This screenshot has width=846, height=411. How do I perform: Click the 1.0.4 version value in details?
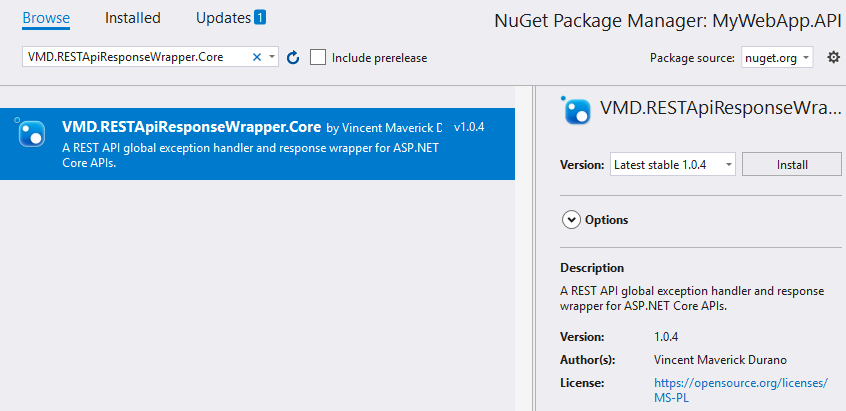tap(666, 337)
